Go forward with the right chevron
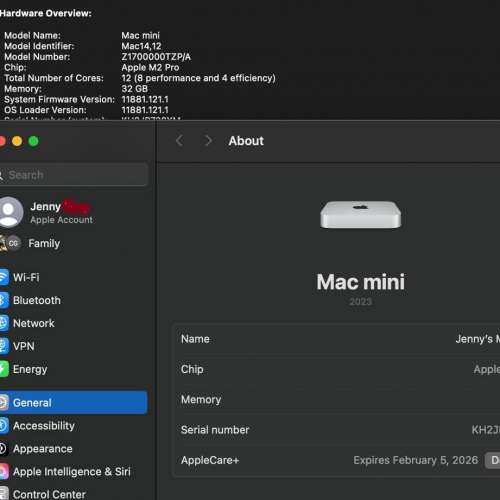500x500 pixels. coord(208,141)
